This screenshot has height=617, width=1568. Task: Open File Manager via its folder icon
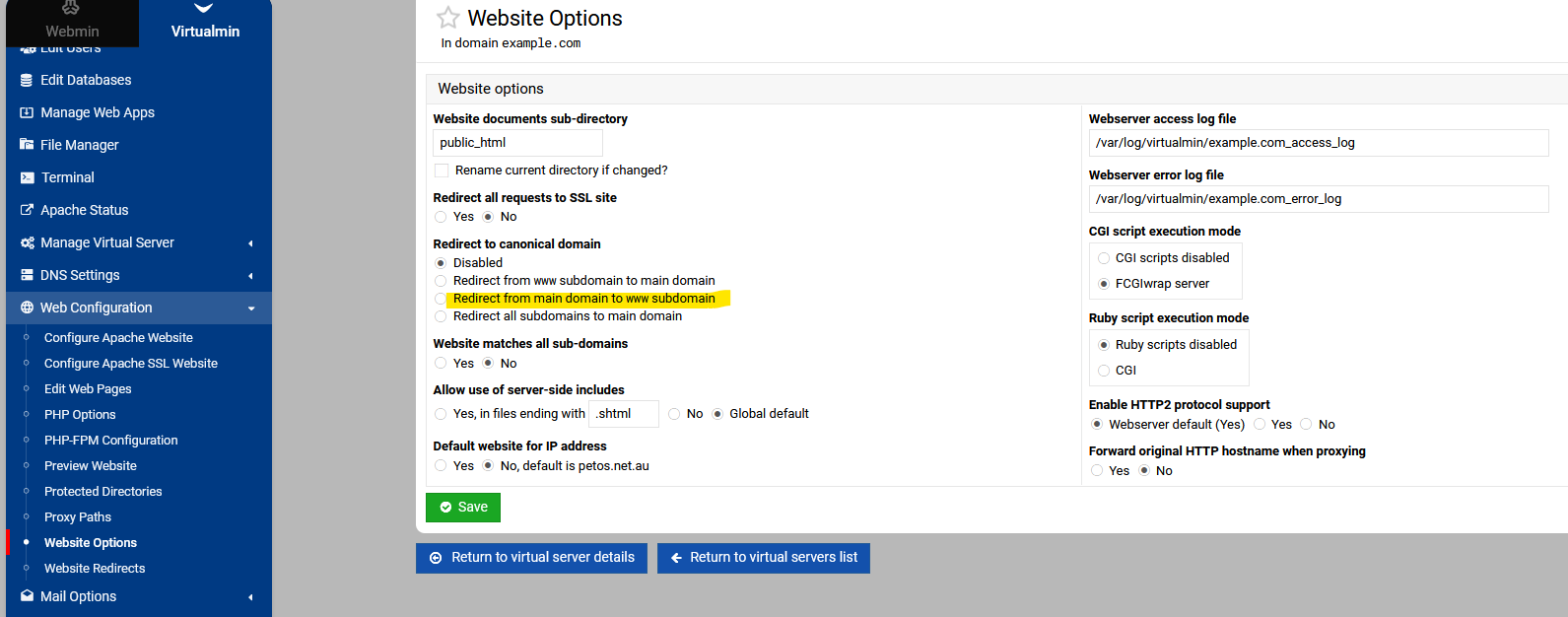click(27, 145)
